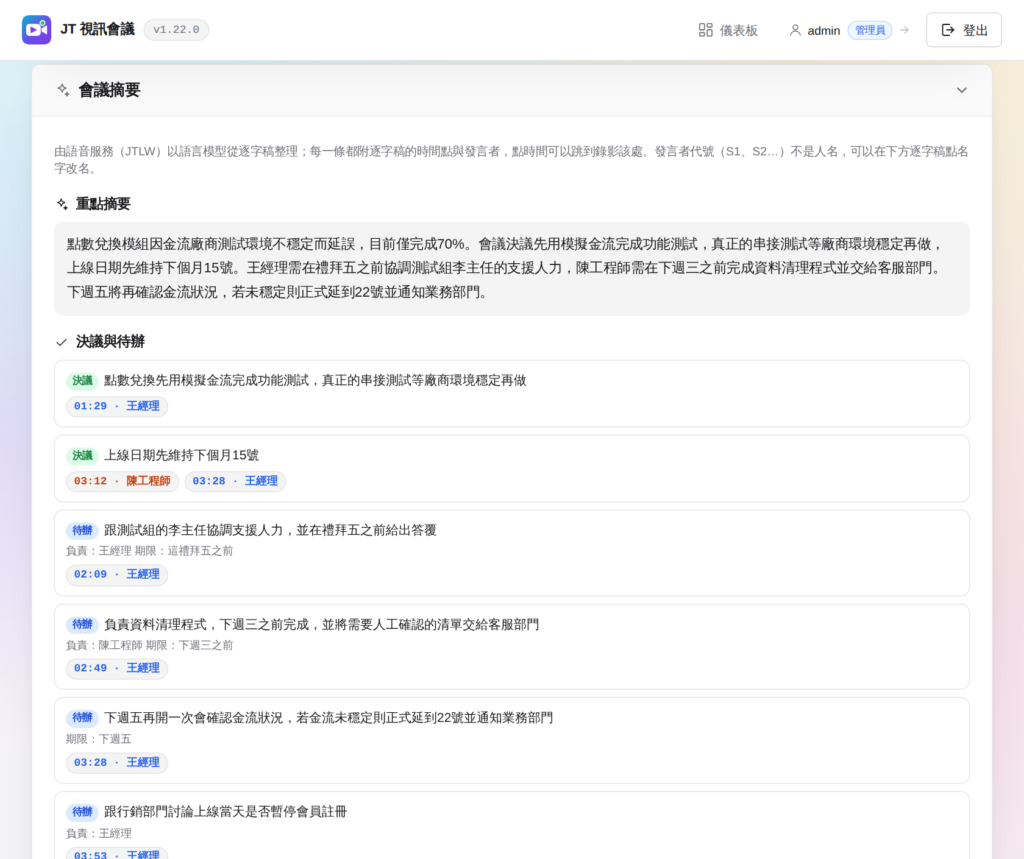This screenshot has height=859, width=1024.
Task: Jump to 03:53 王經理 timestamp
Action: tap(117, 853)
